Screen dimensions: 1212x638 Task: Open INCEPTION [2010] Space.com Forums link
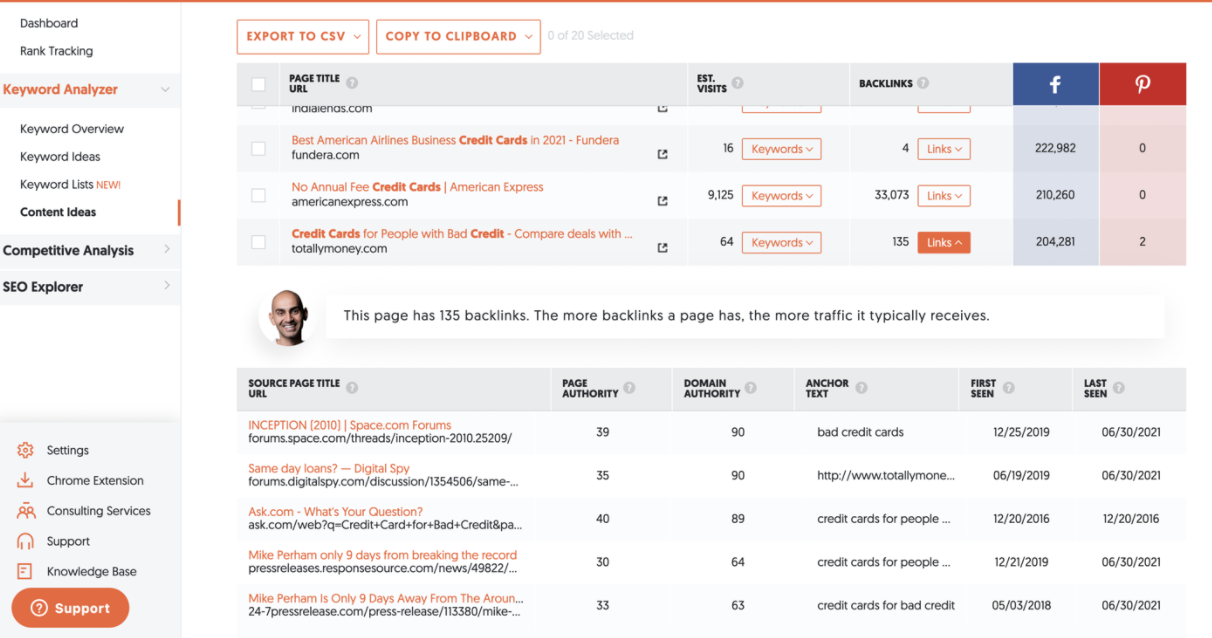click(350, 425)
